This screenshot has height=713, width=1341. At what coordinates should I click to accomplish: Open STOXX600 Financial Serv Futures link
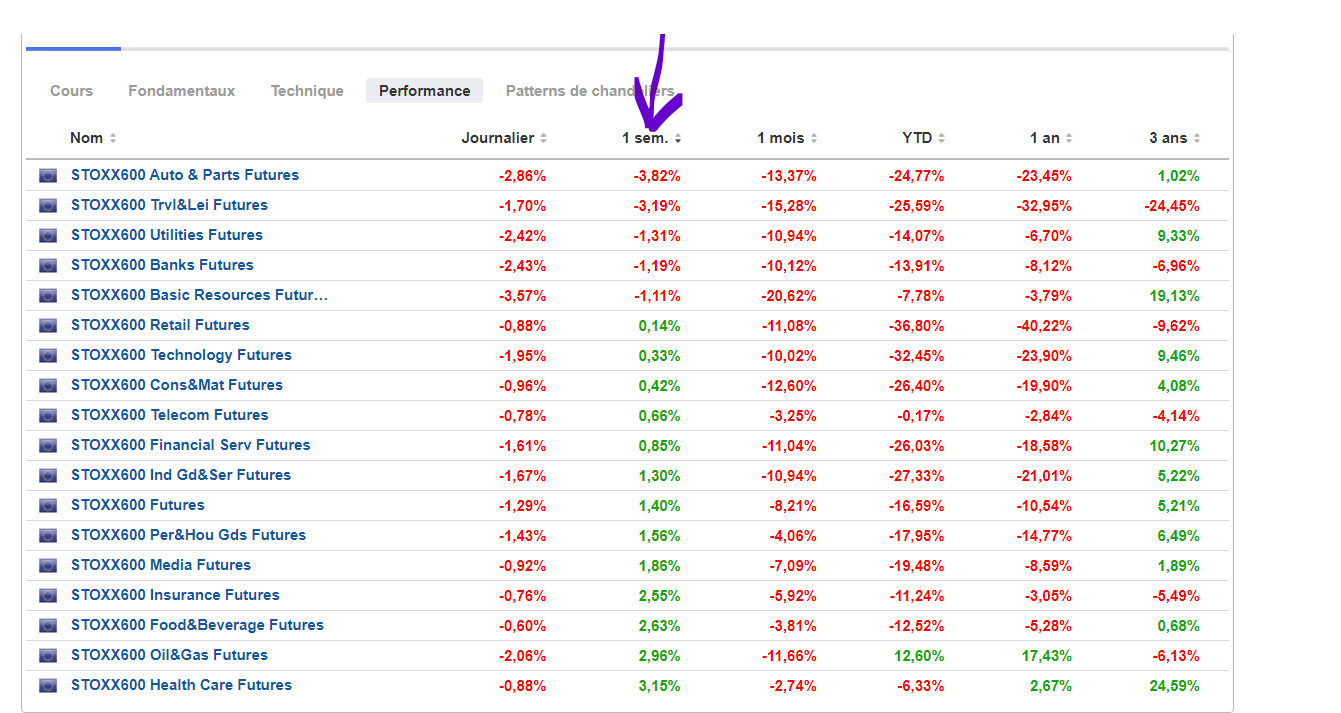click(191, 445)
